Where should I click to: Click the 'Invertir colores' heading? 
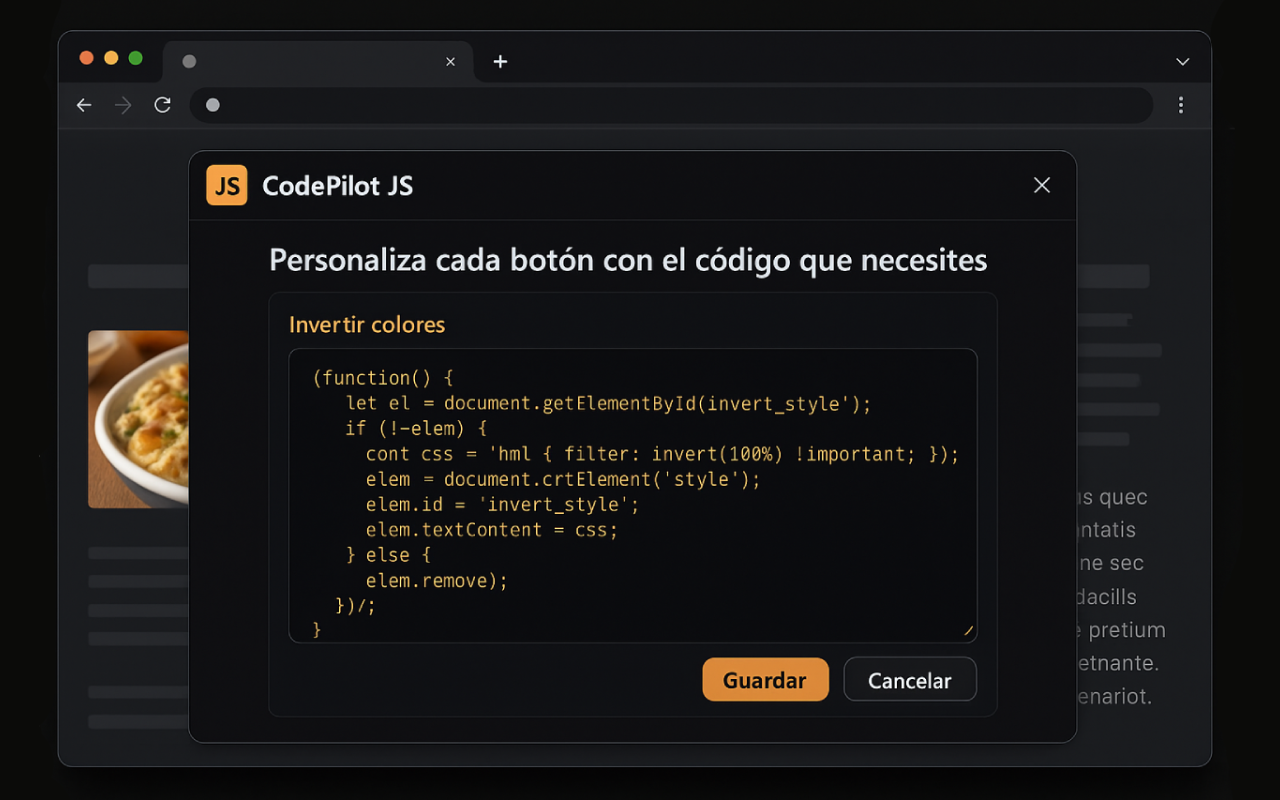[367, 324]
